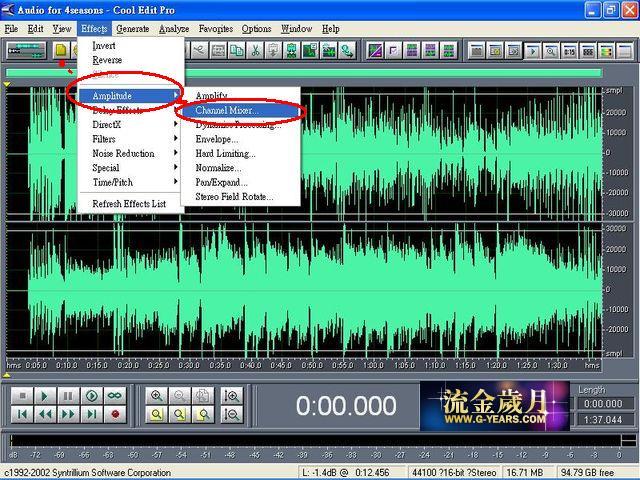
Task: Click the magnifier icon in top-right toolbar group
Action: click(x=551, y=51)
